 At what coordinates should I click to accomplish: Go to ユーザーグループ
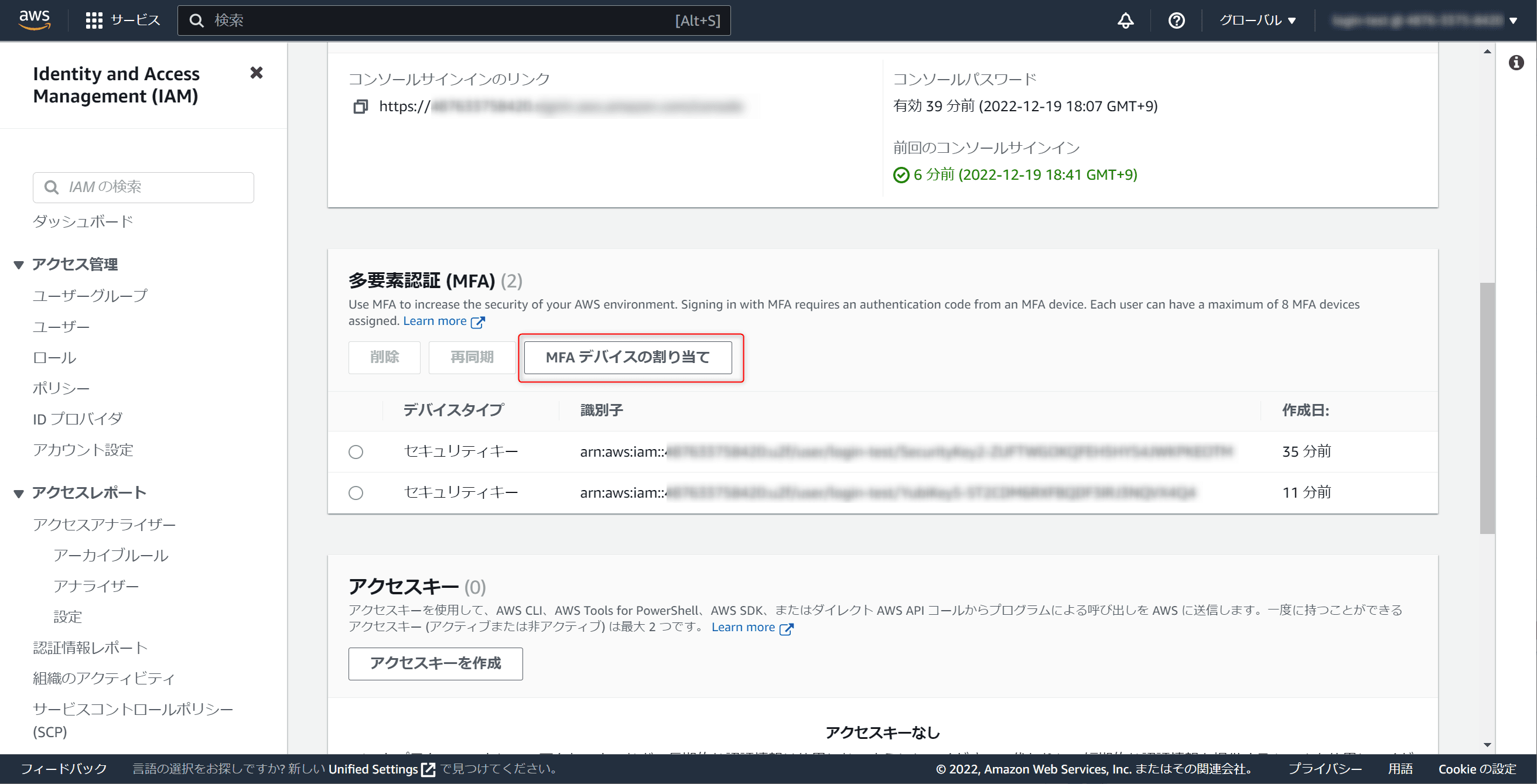click(x=90, y=296)
